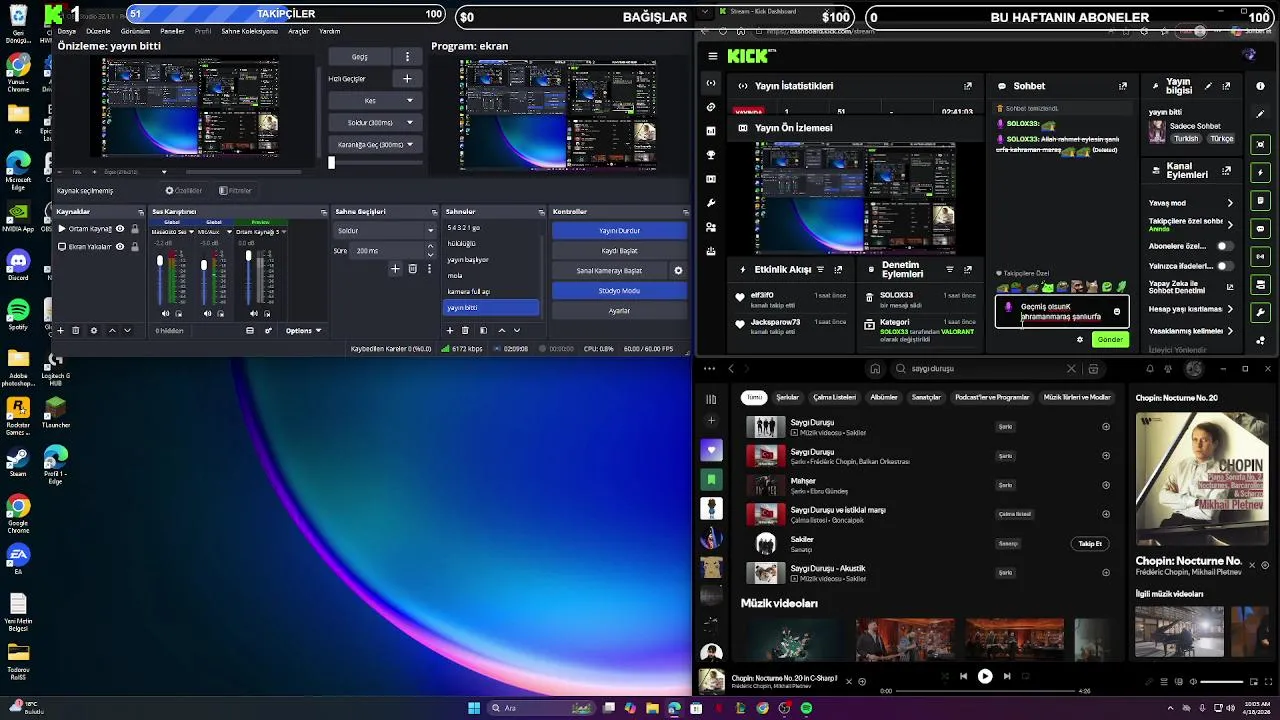Click Yayını Durdur button

click(619, 230)
